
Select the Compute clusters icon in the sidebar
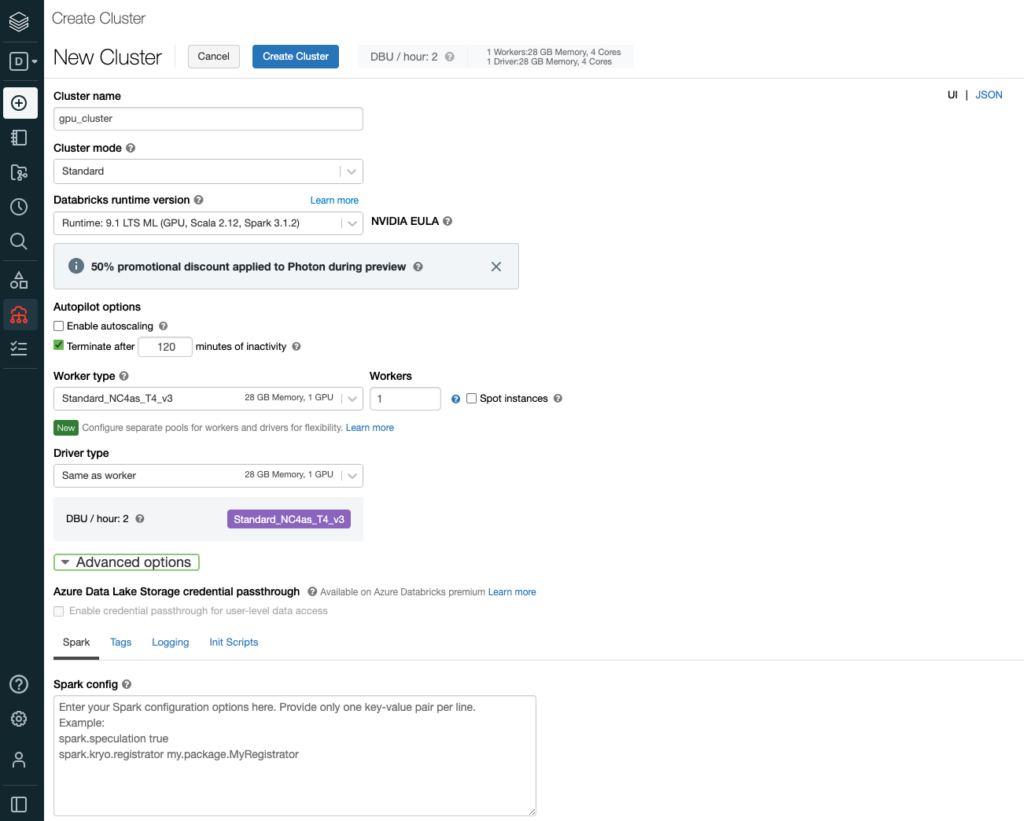20,314
